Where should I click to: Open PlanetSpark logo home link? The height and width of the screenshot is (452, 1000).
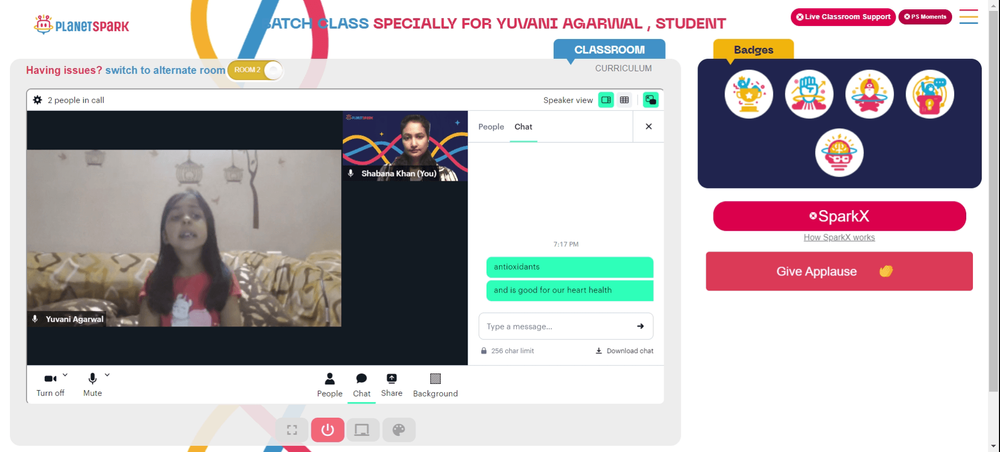(x=81, y=25)
